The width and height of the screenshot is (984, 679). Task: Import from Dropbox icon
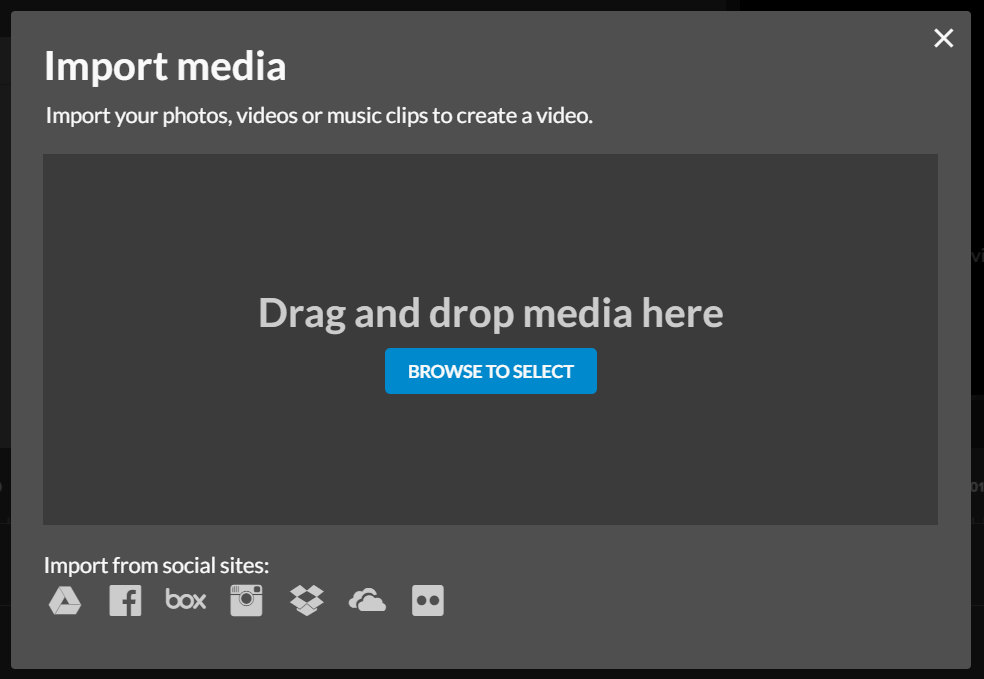[307, 601]
